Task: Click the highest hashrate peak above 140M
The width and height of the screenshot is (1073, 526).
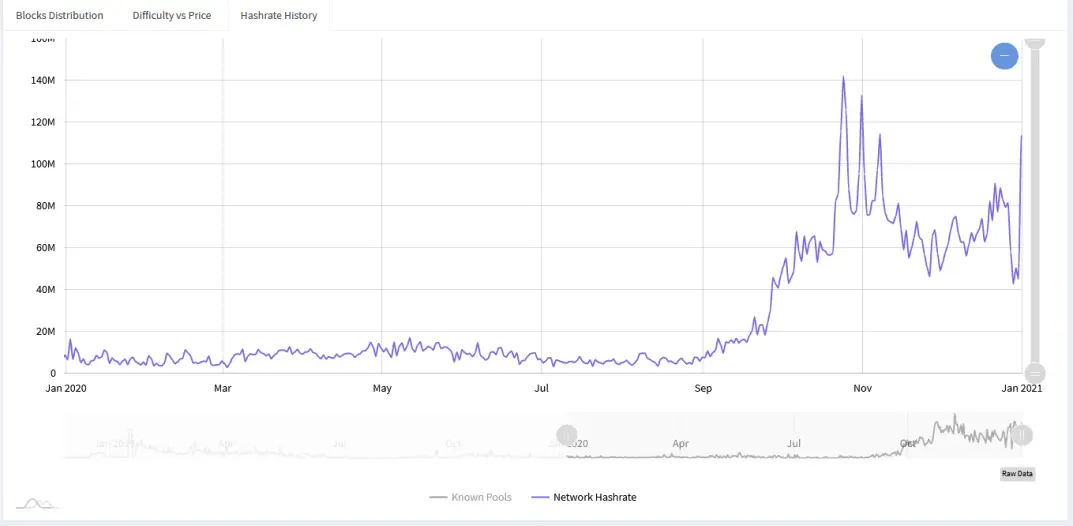Action: (843, 77)
